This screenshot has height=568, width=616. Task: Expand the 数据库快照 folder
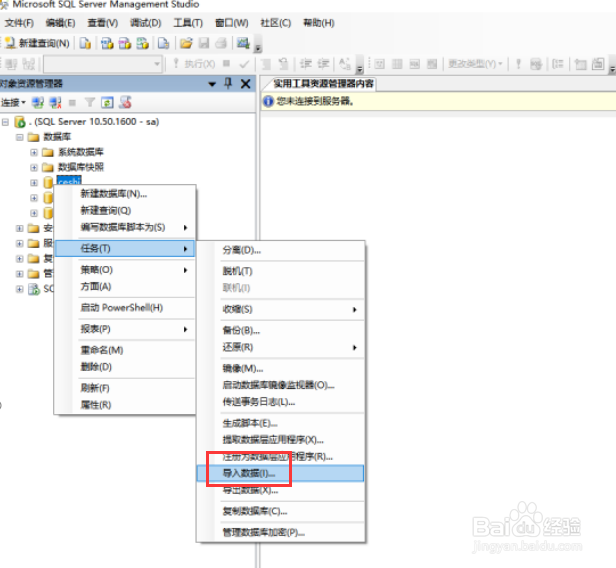coord(34,168)
